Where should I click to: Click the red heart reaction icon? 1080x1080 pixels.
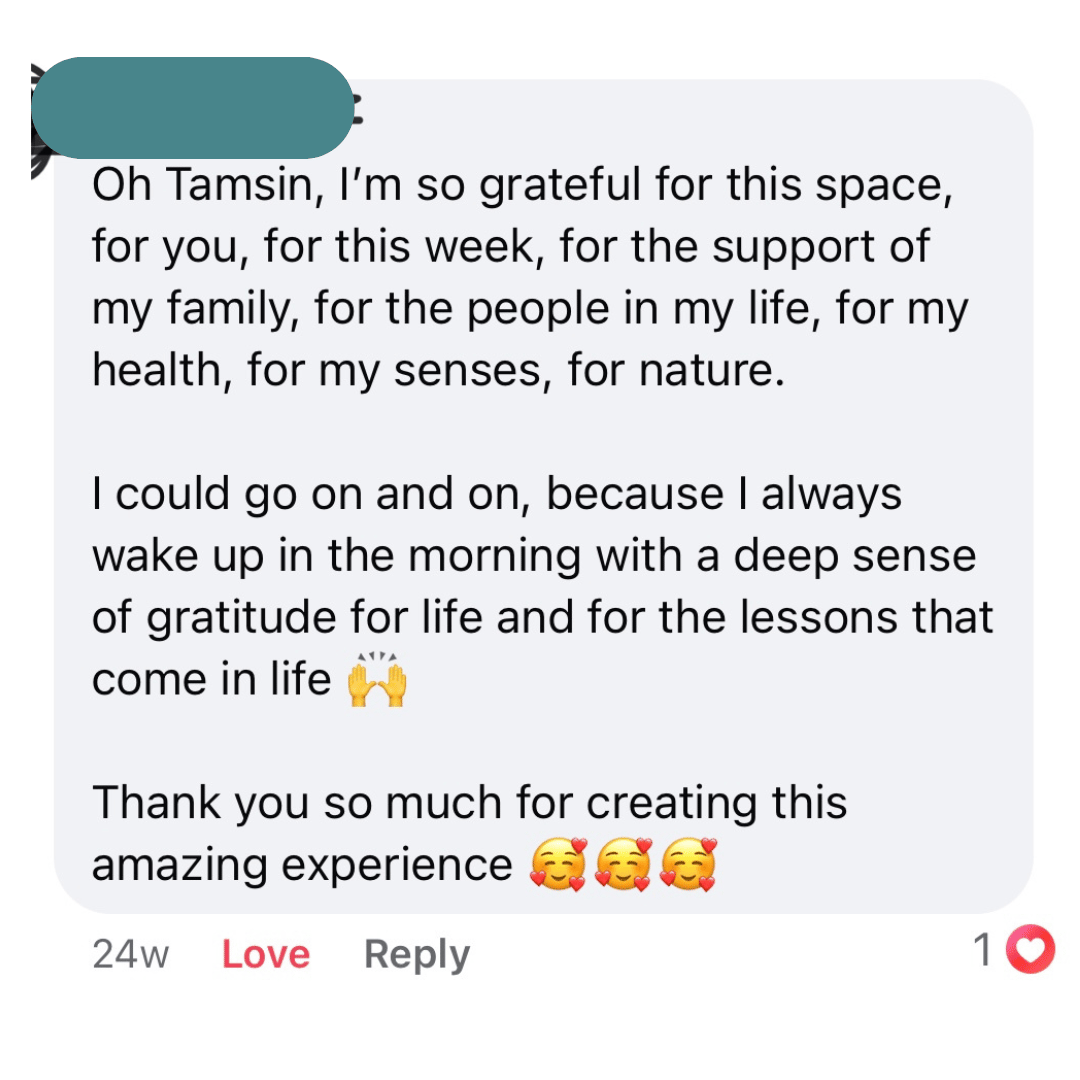(x=1029, y=951)
